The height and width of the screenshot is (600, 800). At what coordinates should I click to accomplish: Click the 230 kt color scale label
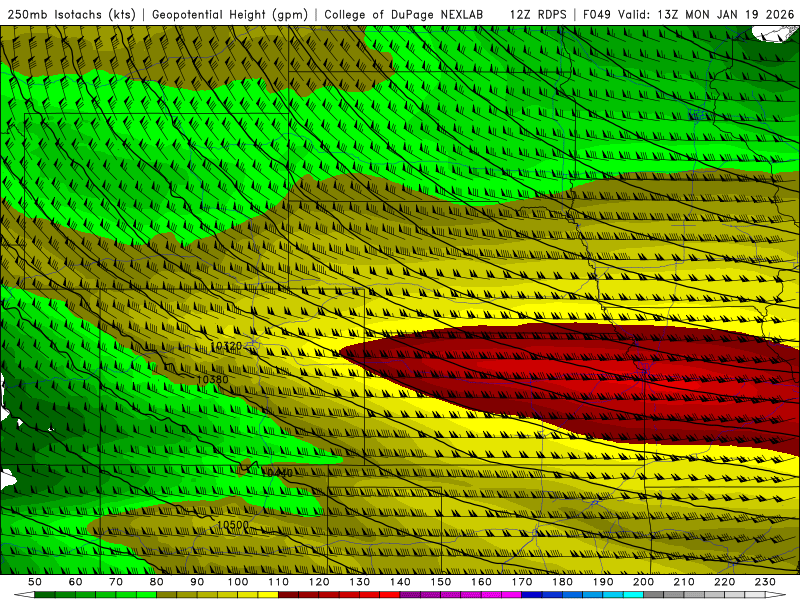[x=765, y=582]
